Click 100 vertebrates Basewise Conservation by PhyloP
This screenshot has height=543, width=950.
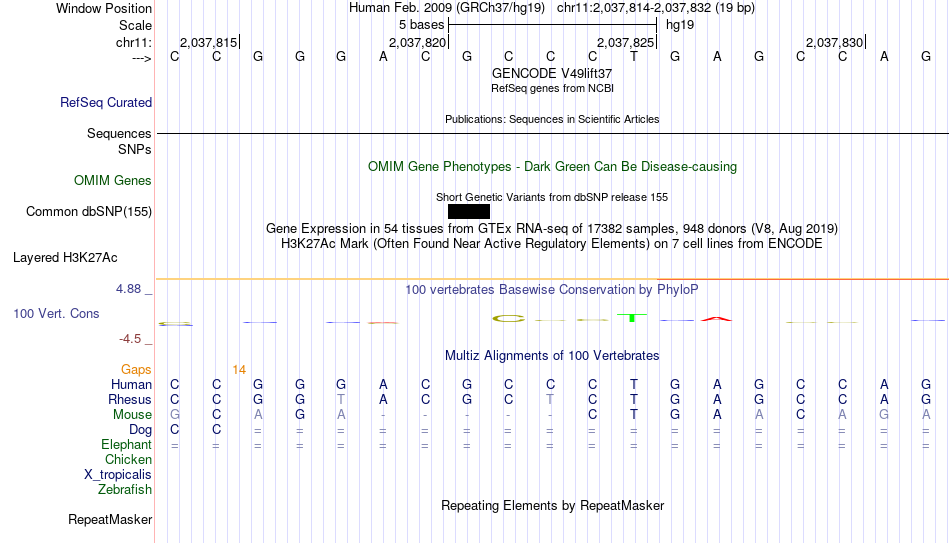[552, 290]
